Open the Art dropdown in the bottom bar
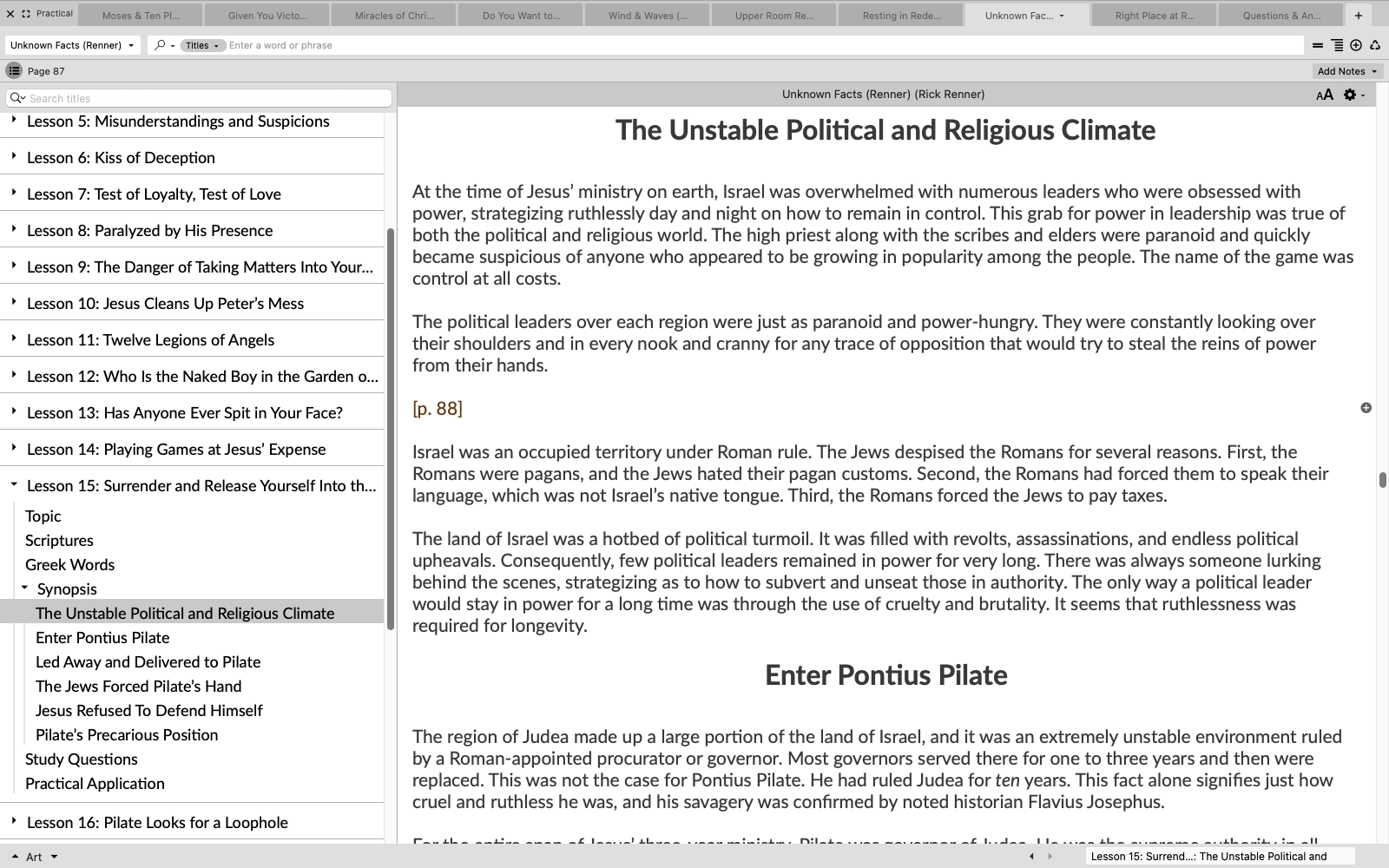The image size is (1389, 868). (x=35, y=857)
